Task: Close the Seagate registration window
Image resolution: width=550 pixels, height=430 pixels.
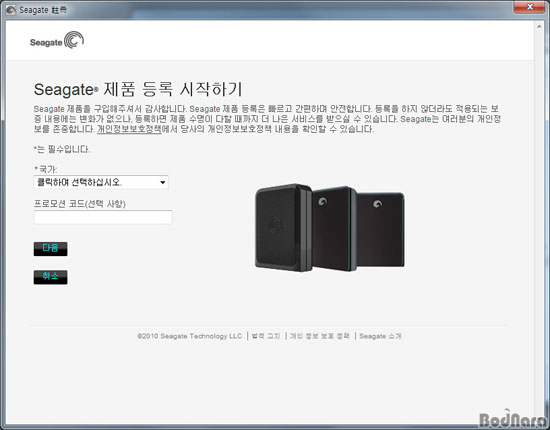Action: [x=530, y=7]
